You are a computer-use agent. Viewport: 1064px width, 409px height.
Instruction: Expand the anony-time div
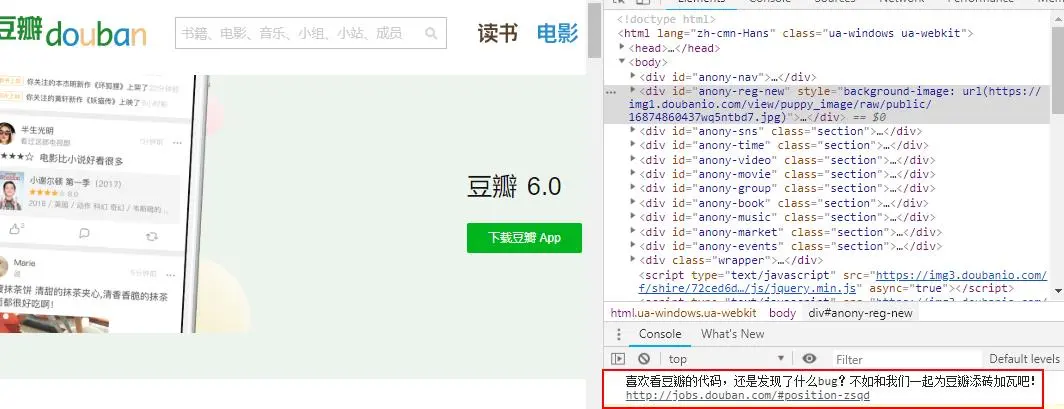[634, 144]
